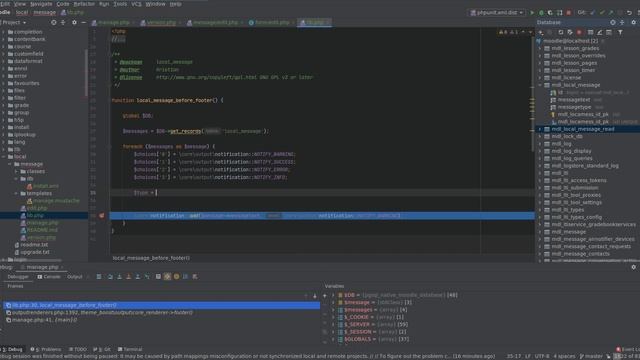
Task: Click the Database panel red stop icon
Action: click(579, 32)
